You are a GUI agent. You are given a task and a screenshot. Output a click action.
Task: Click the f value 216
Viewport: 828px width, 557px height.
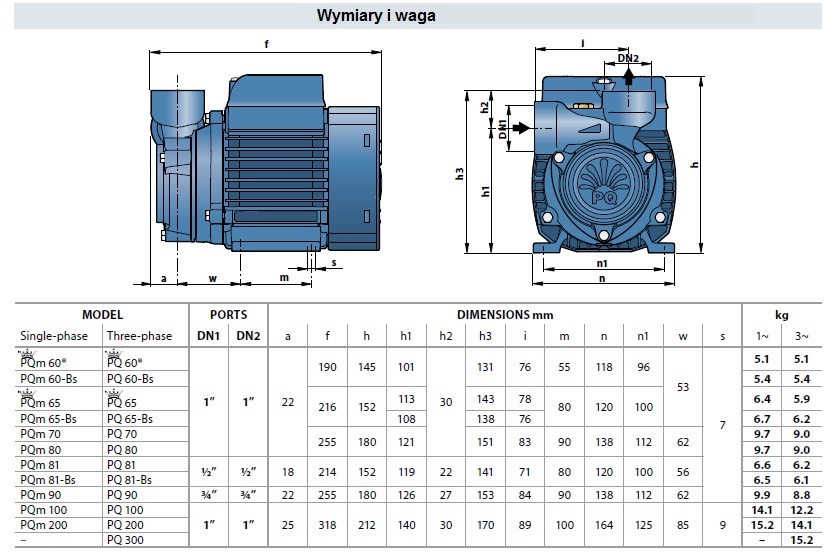tap(327, 407)
